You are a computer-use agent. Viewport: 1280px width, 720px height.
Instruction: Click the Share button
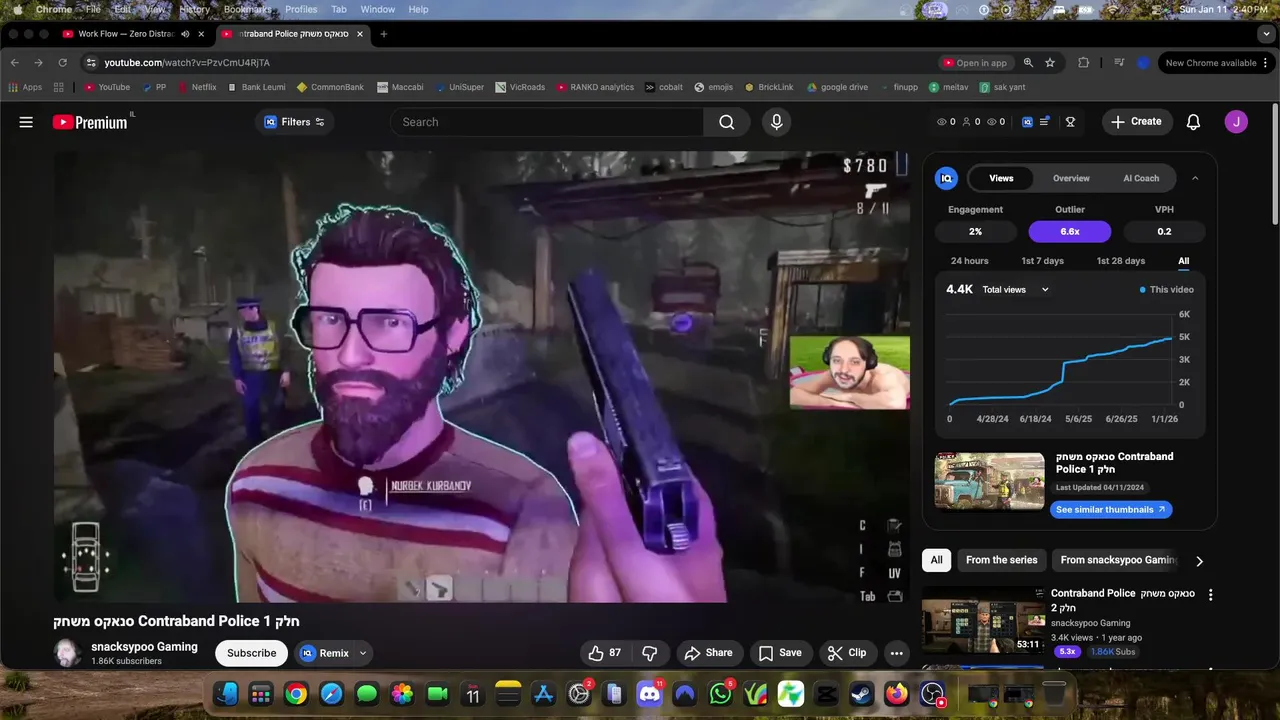point(709,653)
